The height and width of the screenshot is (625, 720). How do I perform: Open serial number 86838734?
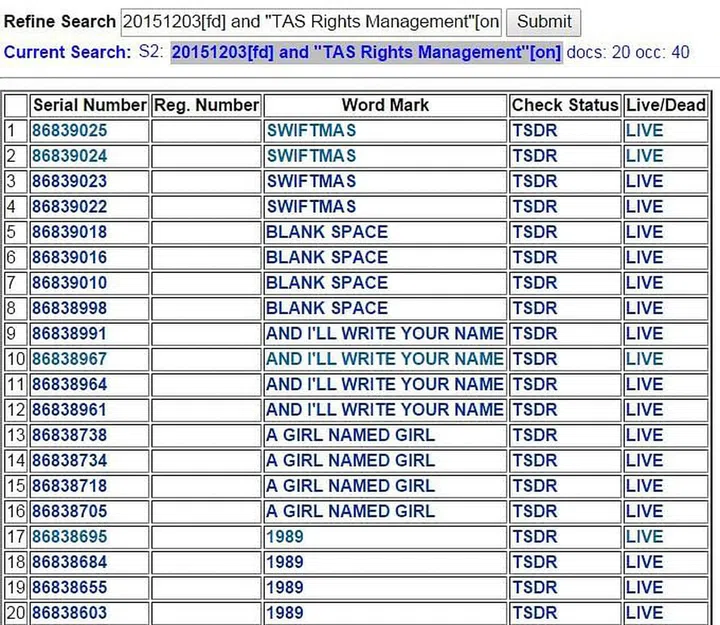tap(69, 461)
